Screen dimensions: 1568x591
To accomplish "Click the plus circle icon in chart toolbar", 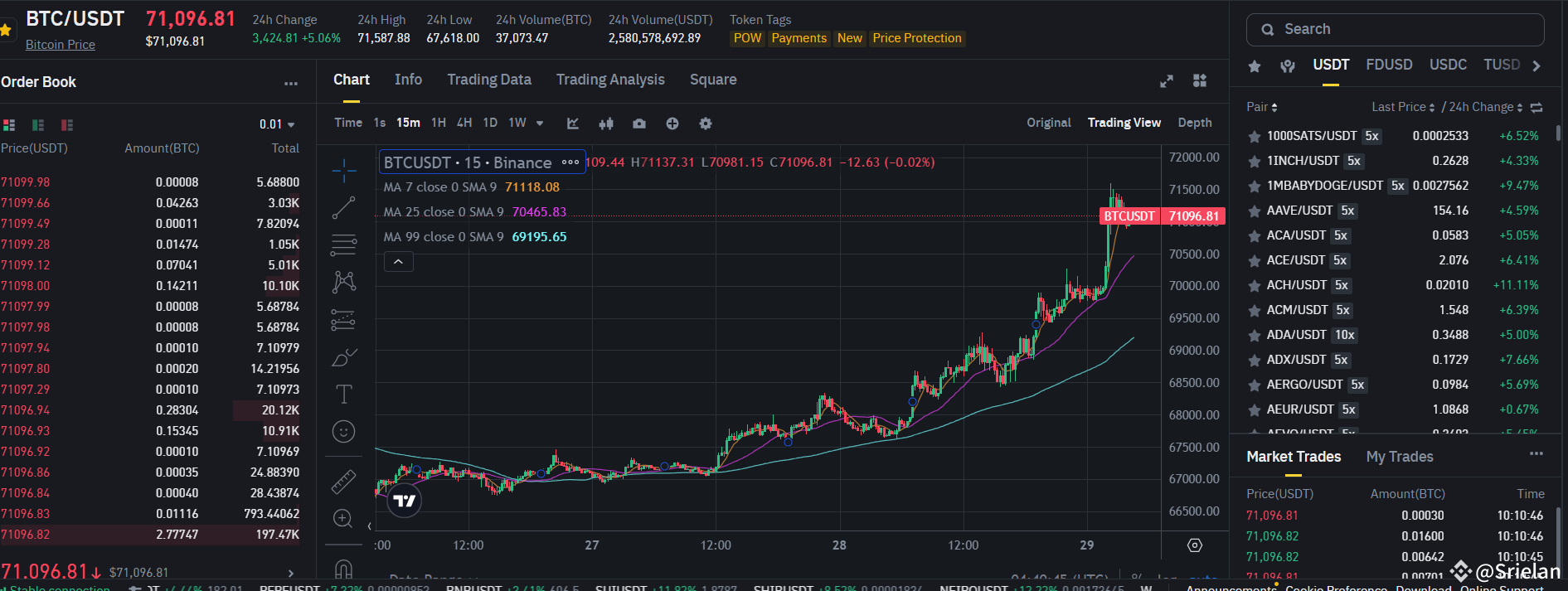I will 672,124.
